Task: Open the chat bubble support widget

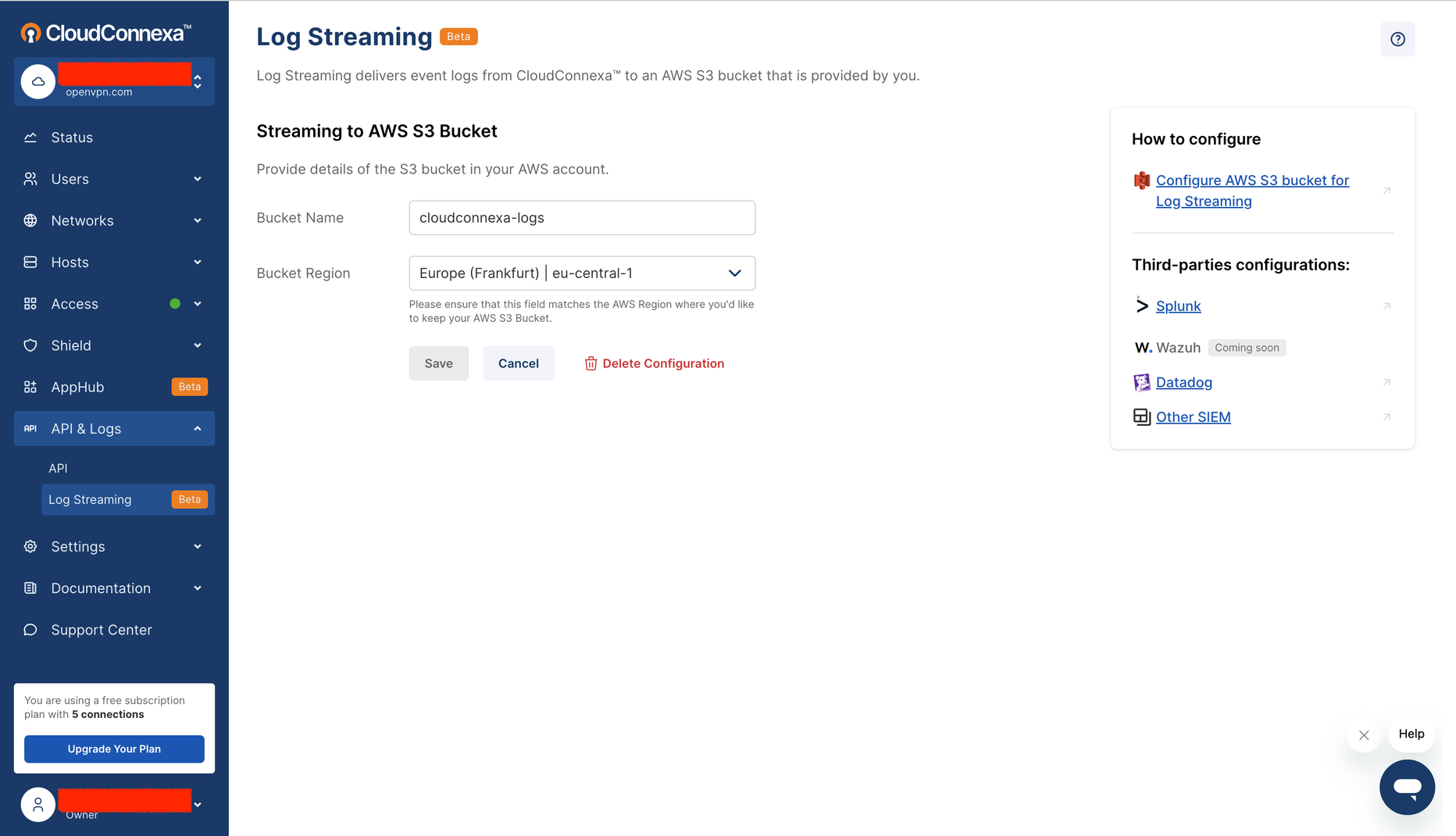Action: (x=1408, y=787)
